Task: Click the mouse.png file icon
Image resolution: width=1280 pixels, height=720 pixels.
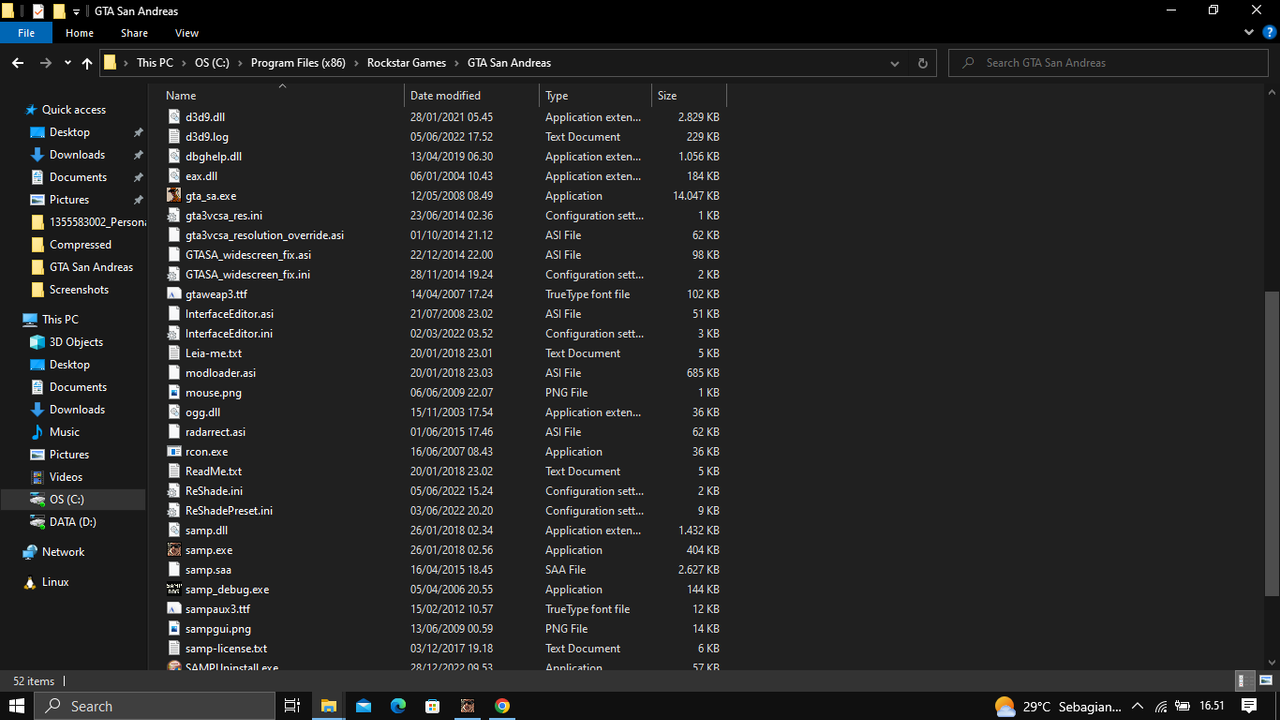Action: [x=174, y=392]
